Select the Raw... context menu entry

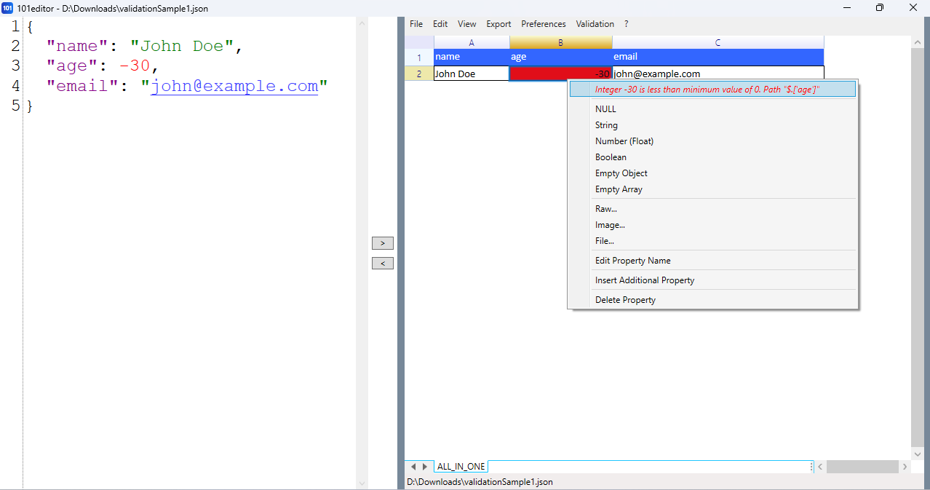click(x=712, y=209)
